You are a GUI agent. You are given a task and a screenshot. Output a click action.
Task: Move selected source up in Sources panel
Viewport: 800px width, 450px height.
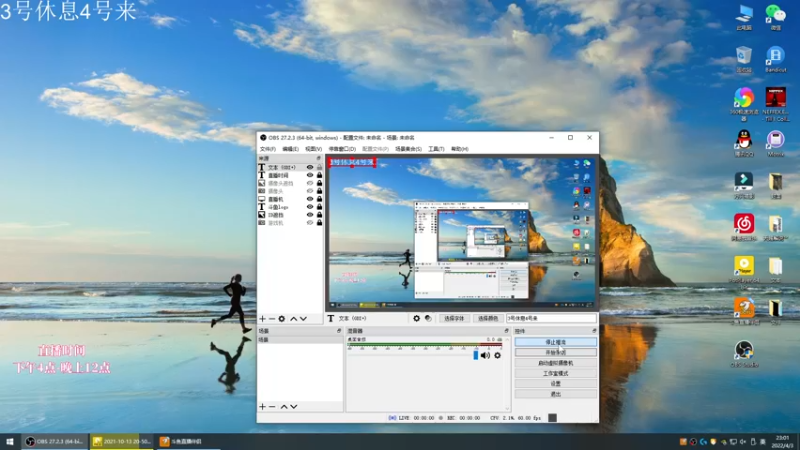coord(293,318)
